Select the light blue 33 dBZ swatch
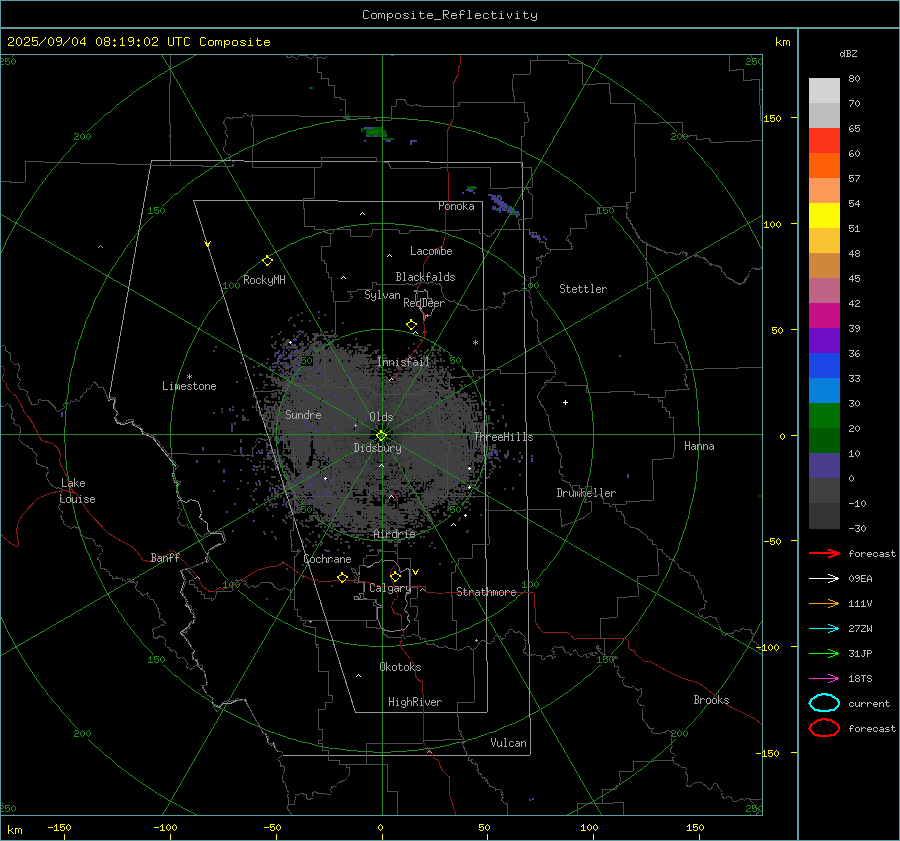This screenshot has width=900, height=841. [x=824, y=390]
